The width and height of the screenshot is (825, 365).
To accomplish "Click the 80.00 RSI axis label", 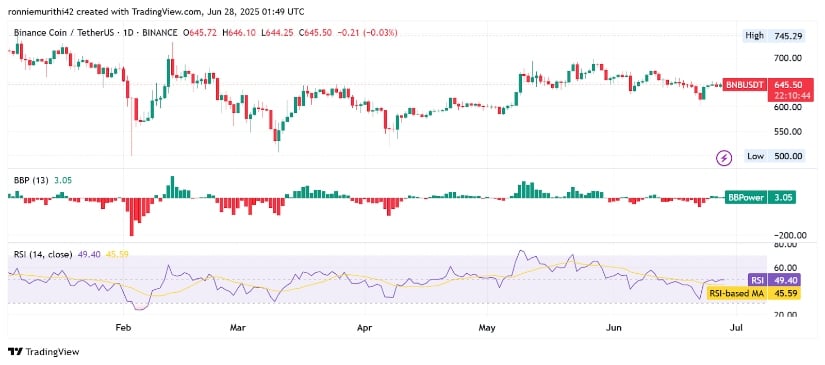I will tap(785, 245).
